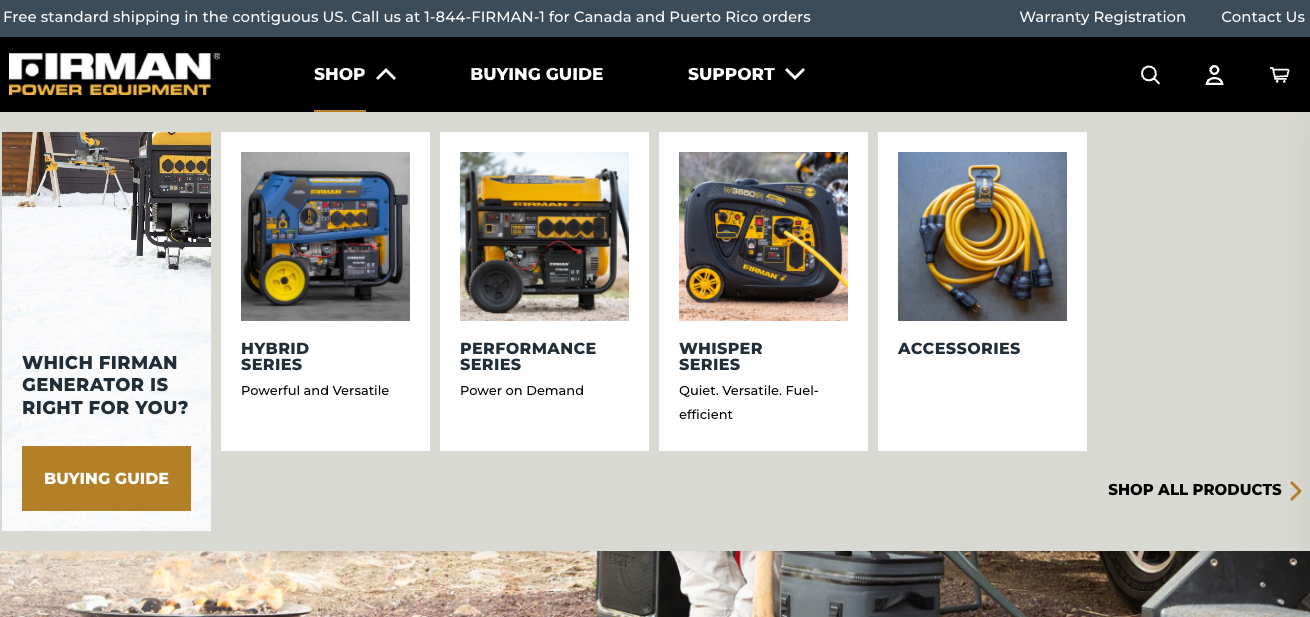Open the SUPPORT menu item
This screenshot has height=617, width=1310.
tap(731, 74)
